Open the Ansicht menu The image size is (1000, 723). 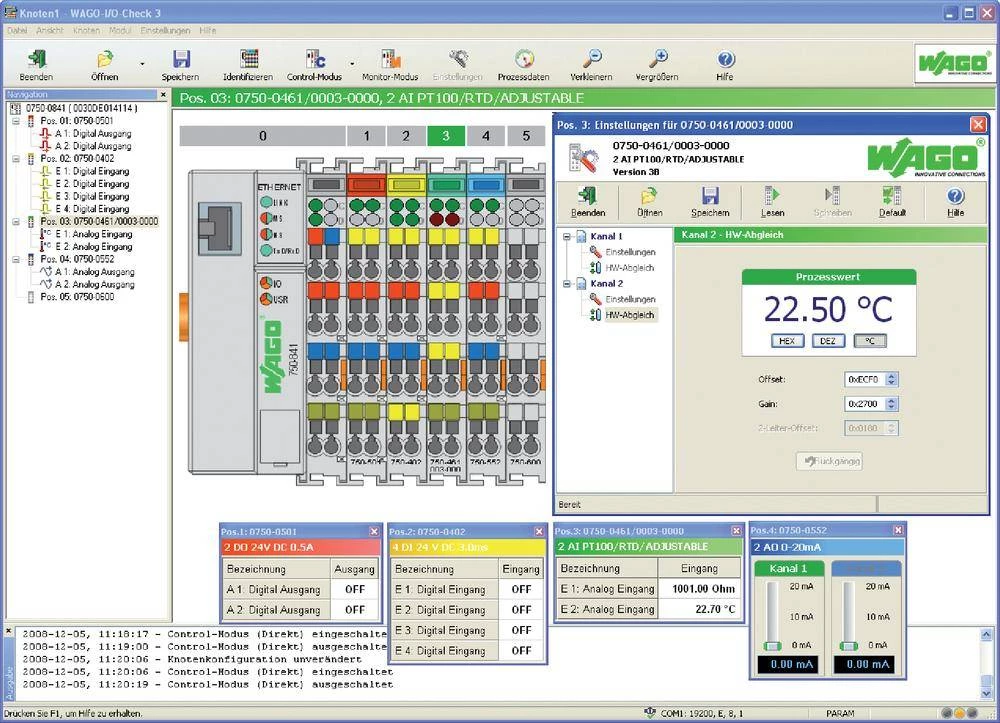48,30
